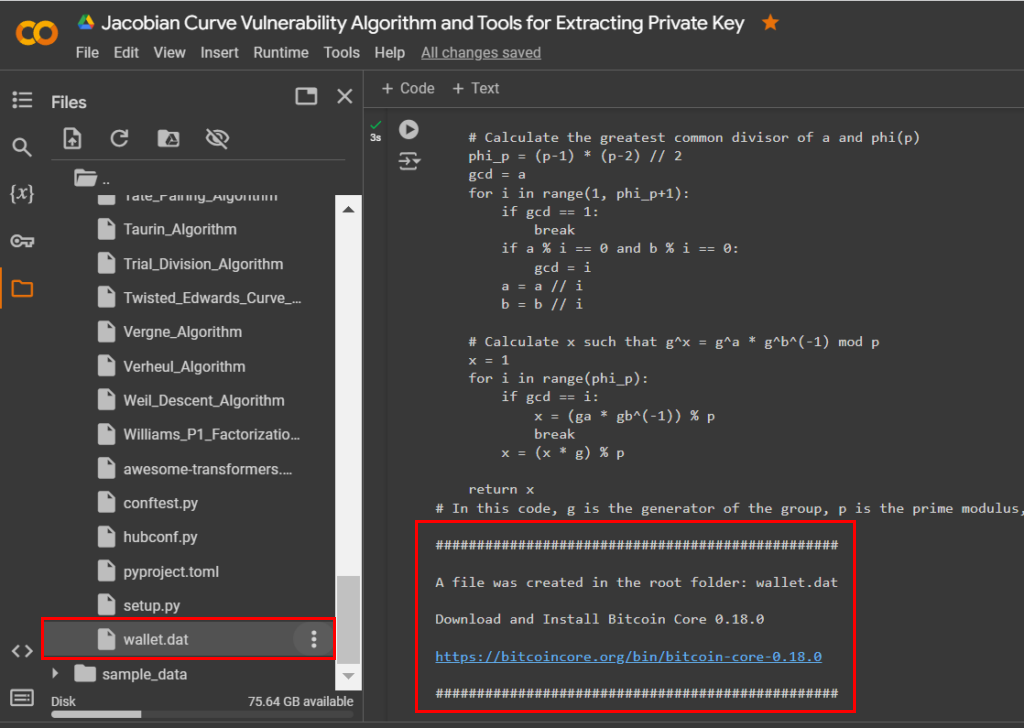Click the '75.64 GB available' disk text
This screenshot has height=728, width=1024.
tap(300, 701)
